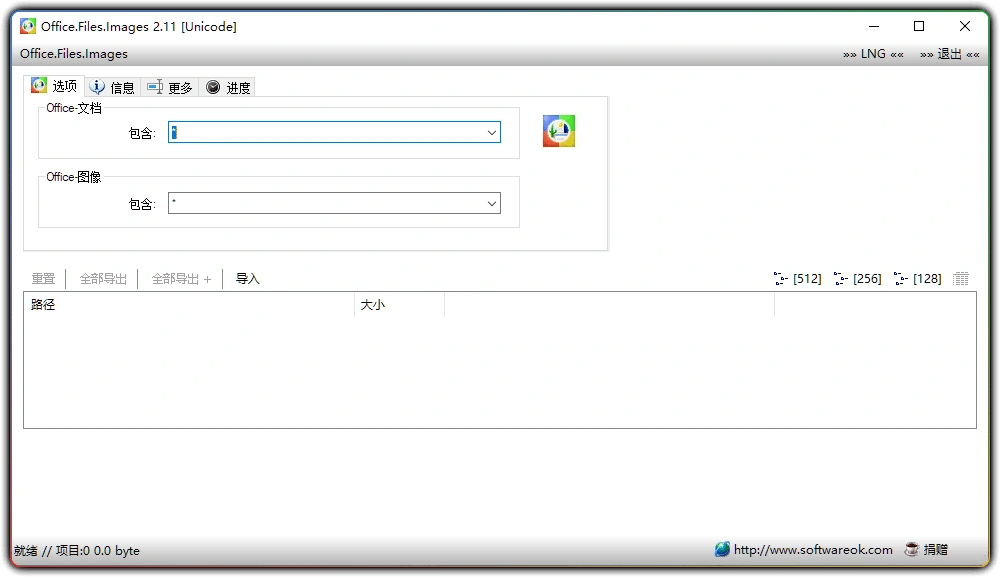
Task: Open the LNG language menu
Action: 873,54
